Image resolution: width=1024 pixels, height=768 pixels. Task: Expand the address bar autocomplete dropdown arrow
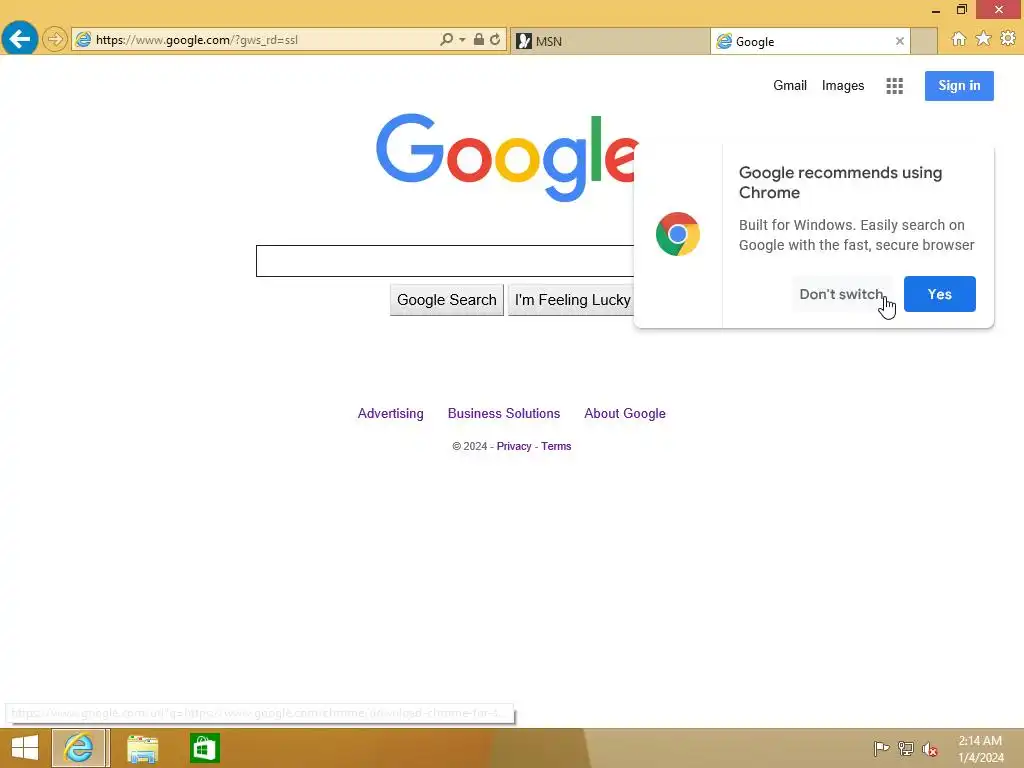click(x=462, y=40)
